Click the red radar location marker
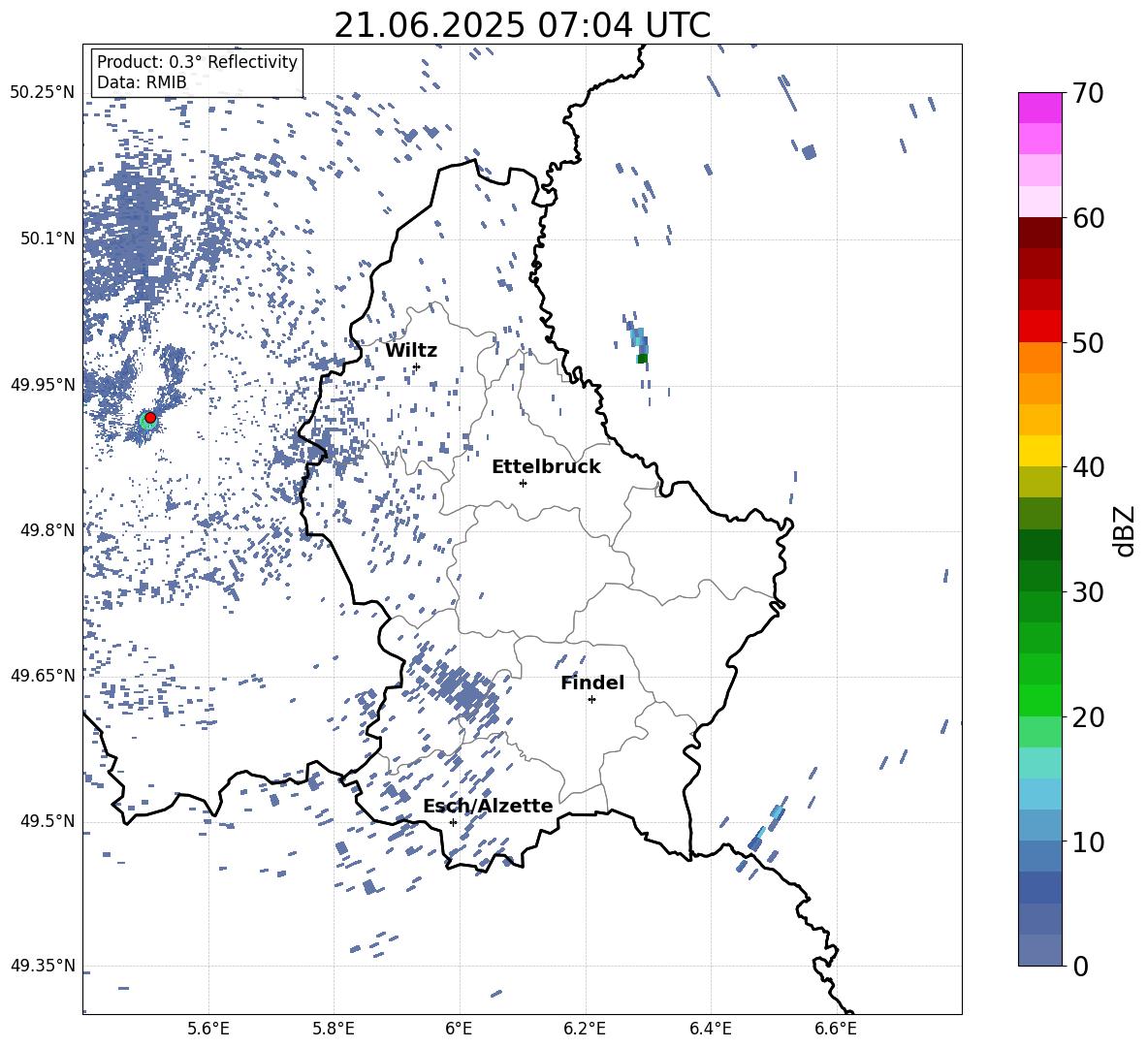Image resolution: width=1148 pixels, height=1048 pixels. [x=150, y=417]
